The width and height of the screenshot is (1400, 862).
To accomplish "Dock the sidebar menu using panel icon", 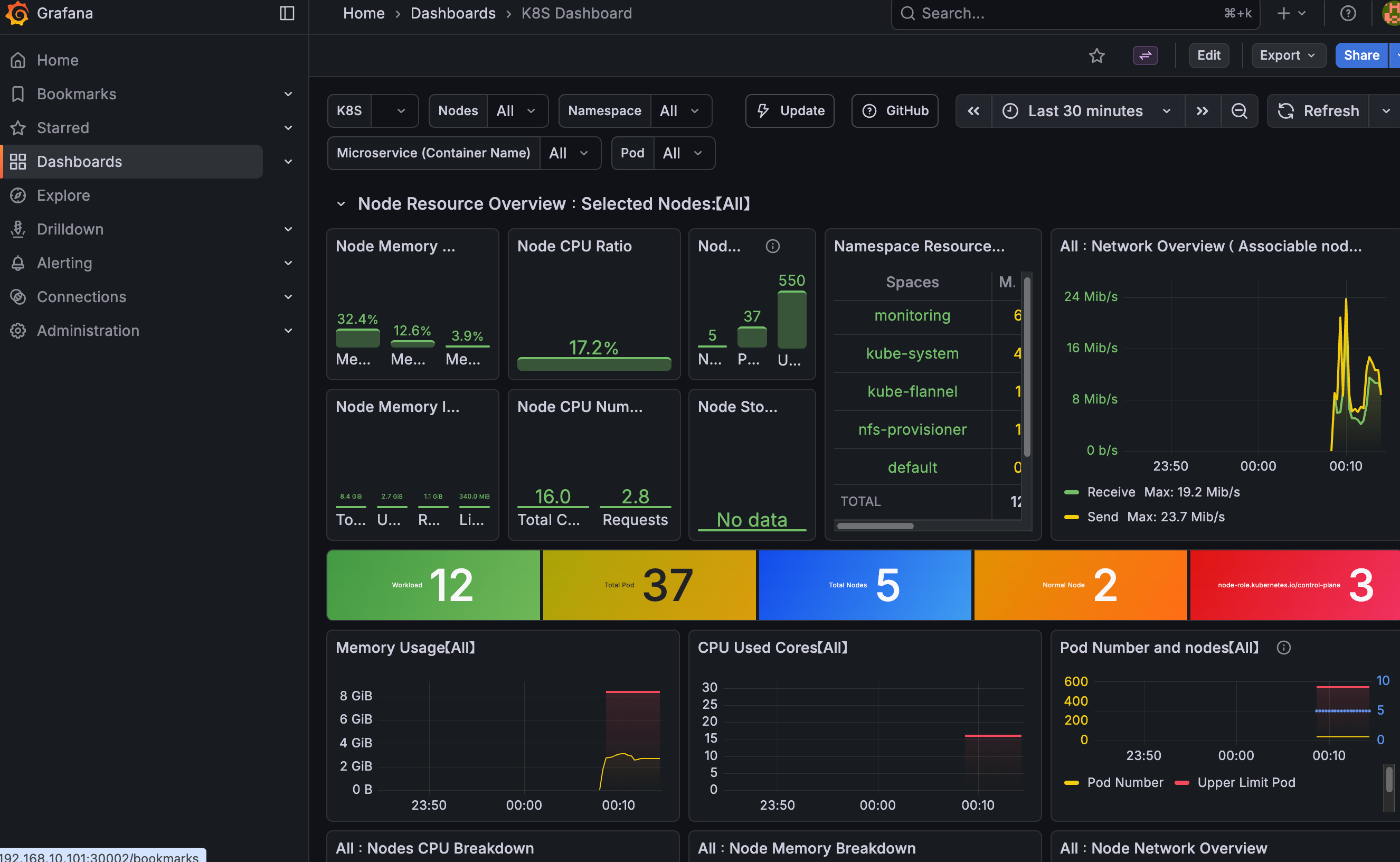I will (x=287, y=13).
